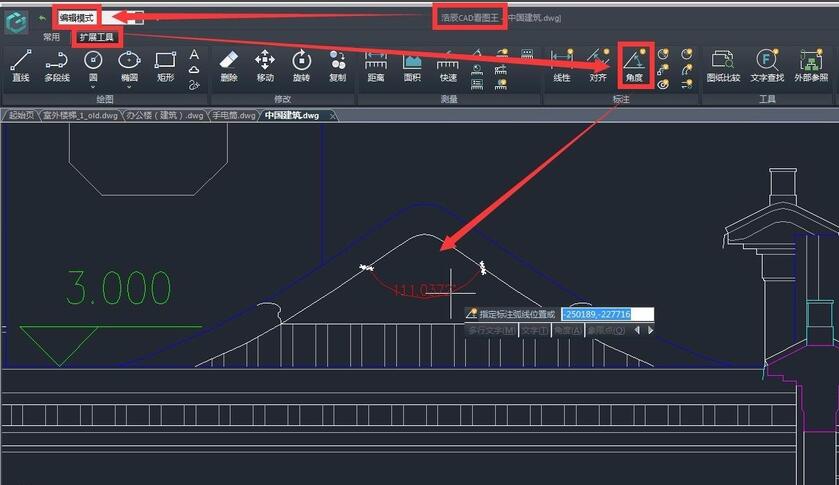Screen dimensions: 839x485
Task: Expand the 圆 (Circle) tool dropdown arrow
Action: pyautogui.click(x=93, y=85)
